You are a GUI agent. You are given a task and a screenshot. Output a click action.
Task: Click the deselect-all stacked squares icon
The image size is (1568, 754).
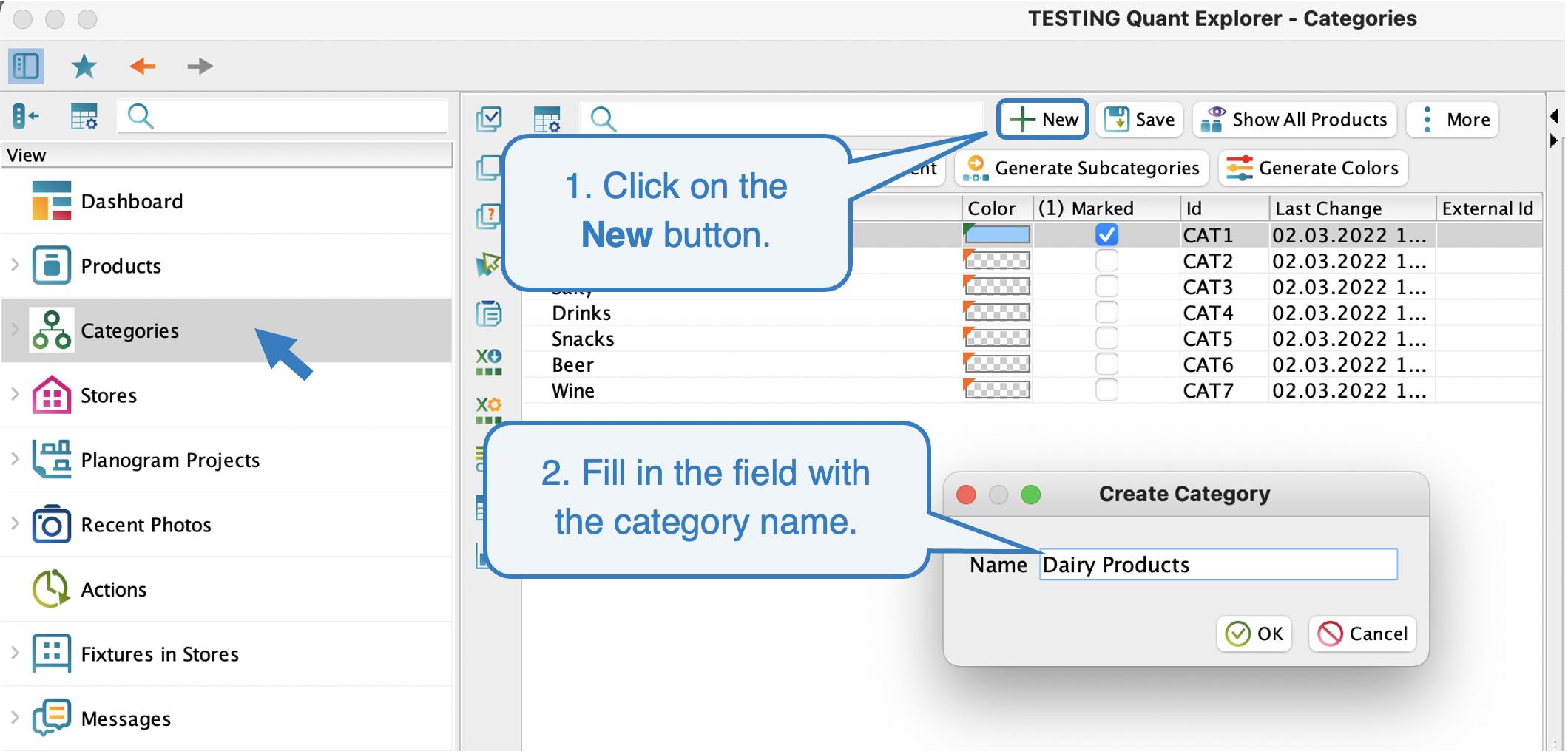(487, 169)
